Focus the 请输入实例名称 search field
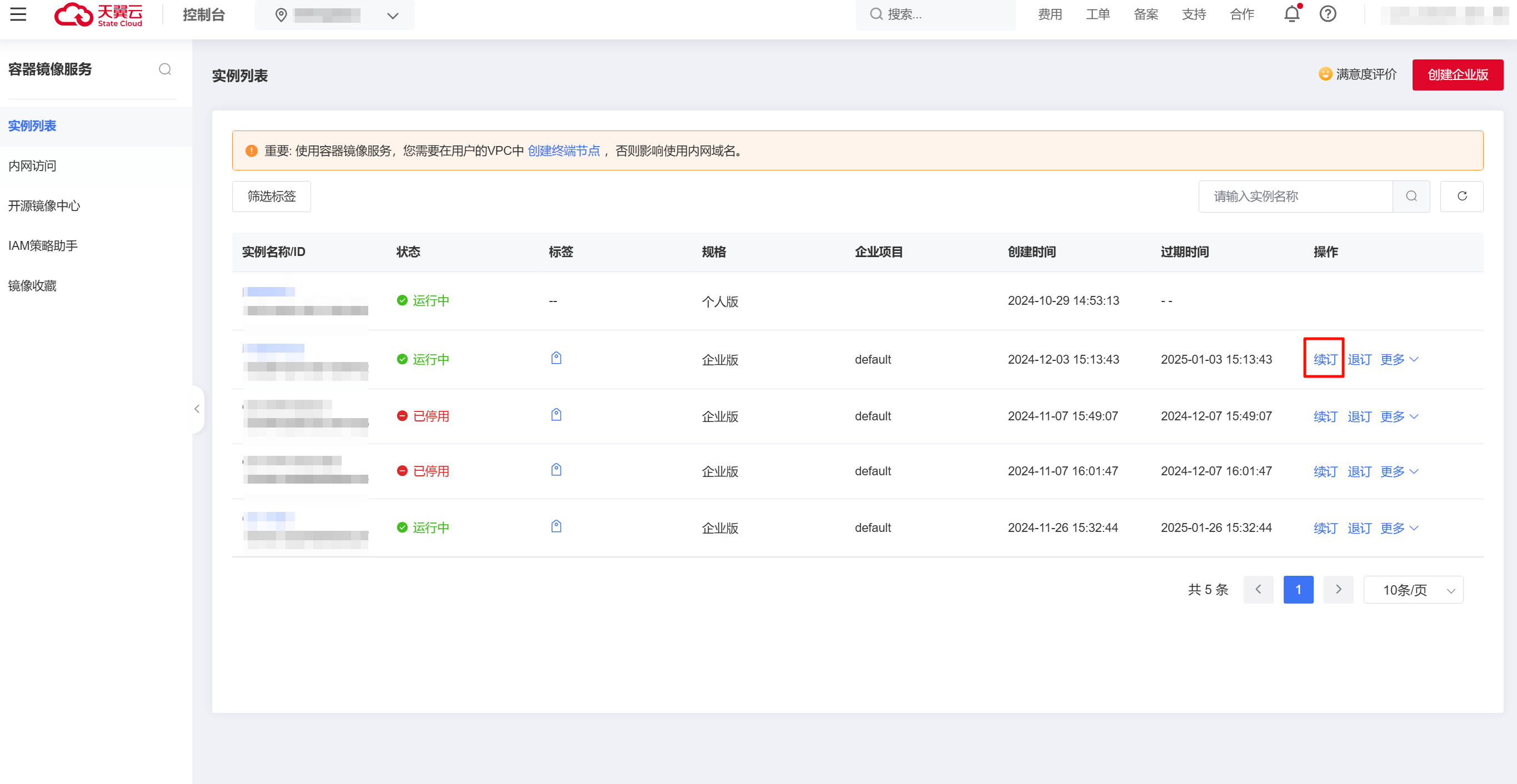 point(1295,196)
